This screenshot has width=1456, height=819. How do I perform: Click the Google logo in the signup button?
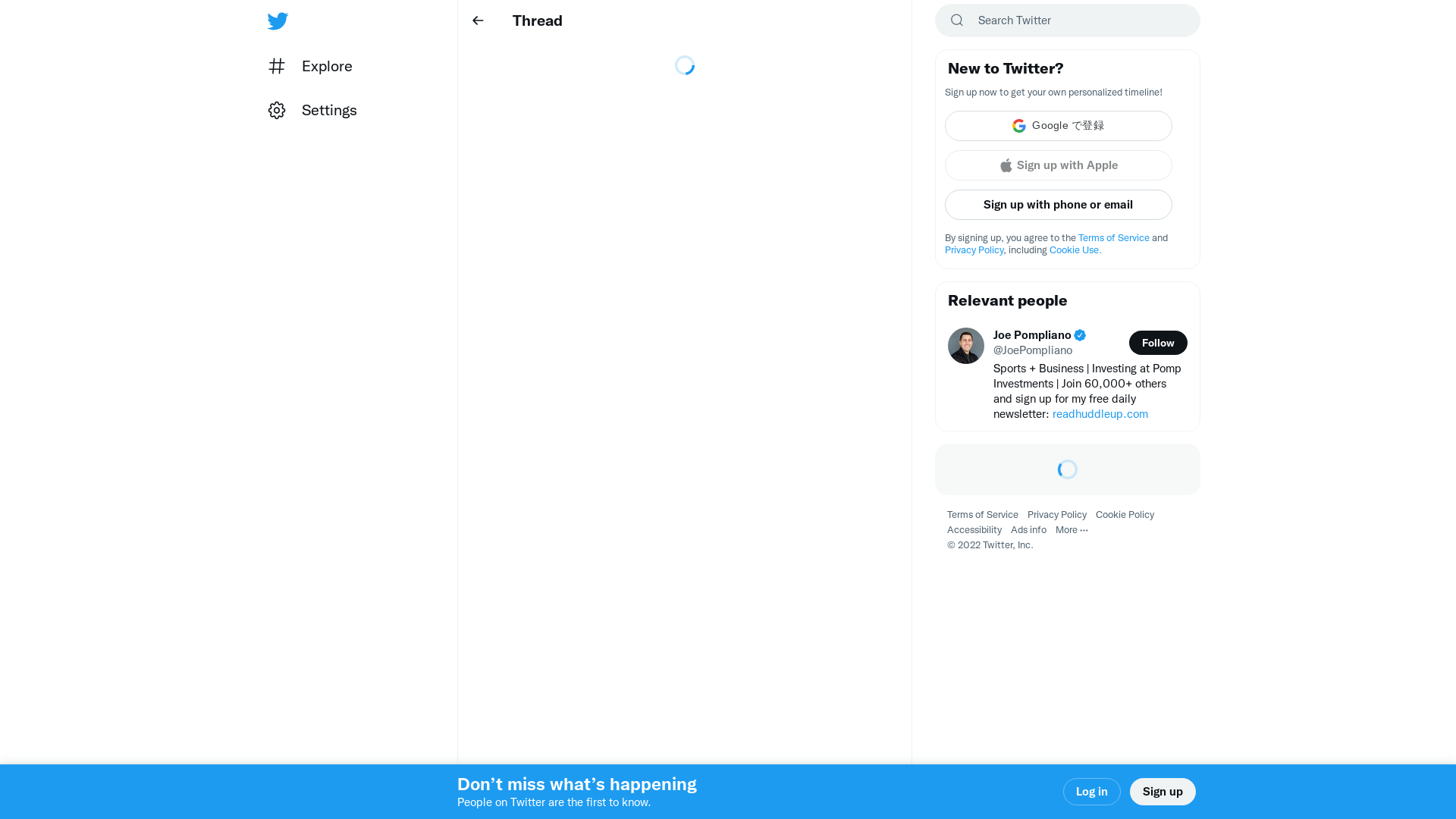(x=1019, y=125)
